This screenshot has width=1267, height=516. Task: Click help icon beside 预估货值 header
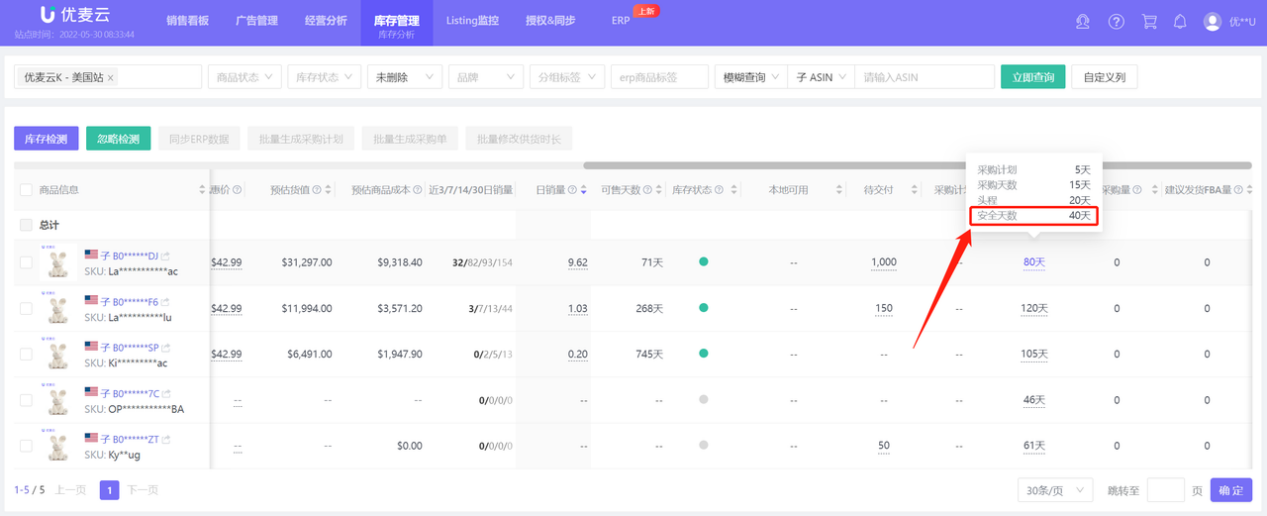(x=318, y=190)
